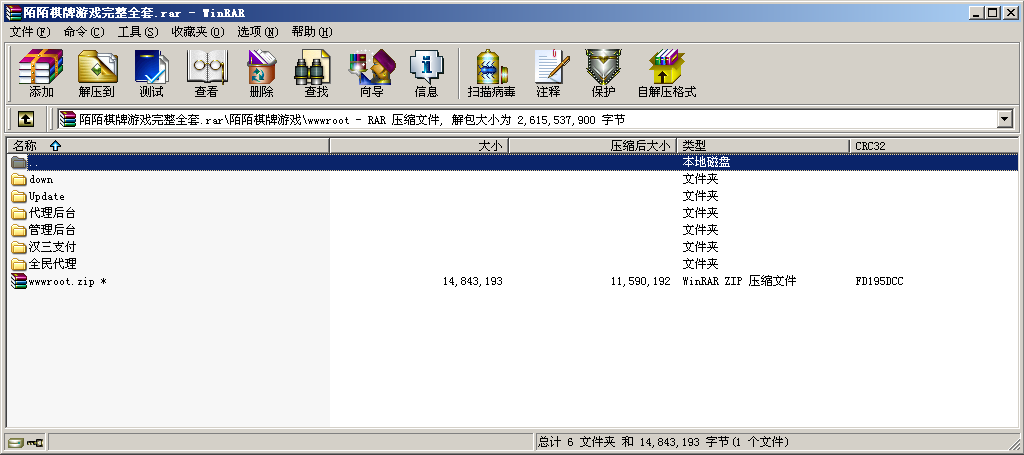1024x455 pixels.
Task: Click the 保护 (Protect) toolbar icon
Action: pyautogui.click(x=603, y=74)
